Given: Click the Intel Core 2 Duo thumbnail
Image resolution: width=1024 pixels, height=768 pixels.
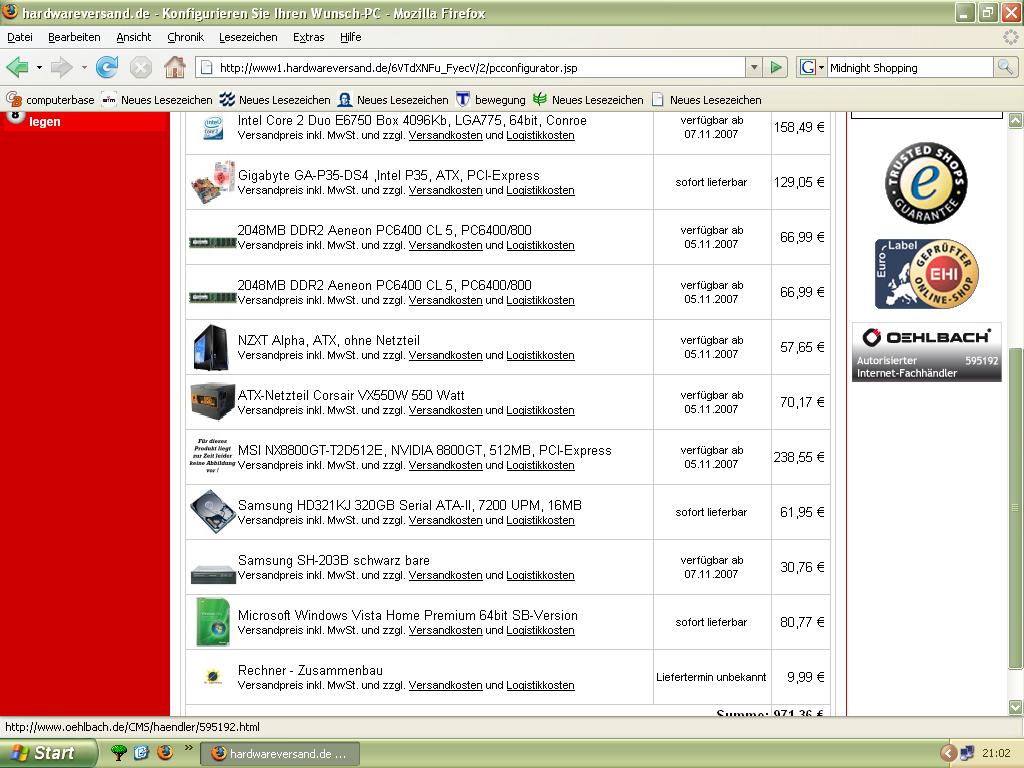Looking at the screenshot, I should 212,128.
